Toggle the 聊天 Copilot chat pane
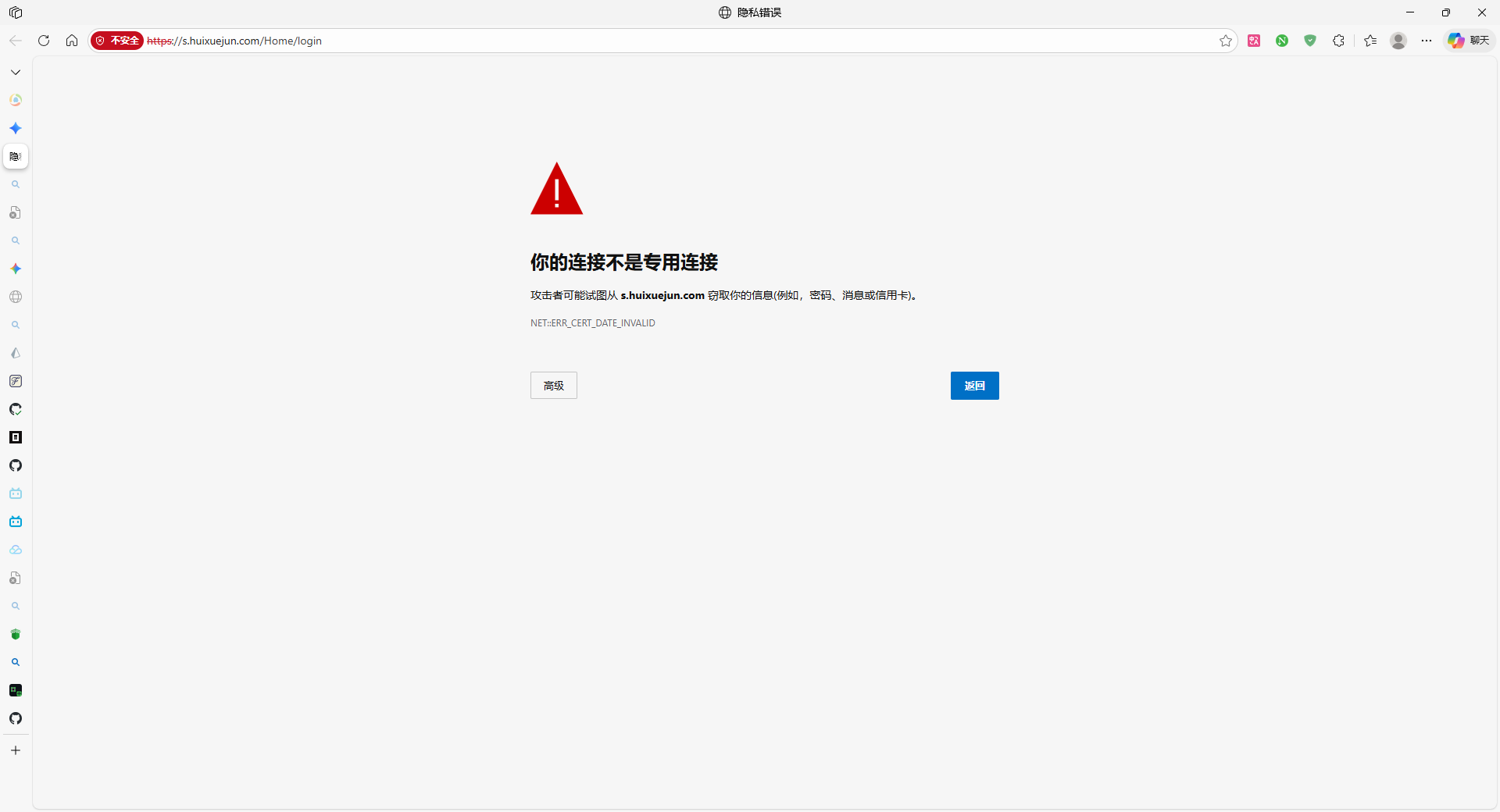 click(x=1469, y=41)
